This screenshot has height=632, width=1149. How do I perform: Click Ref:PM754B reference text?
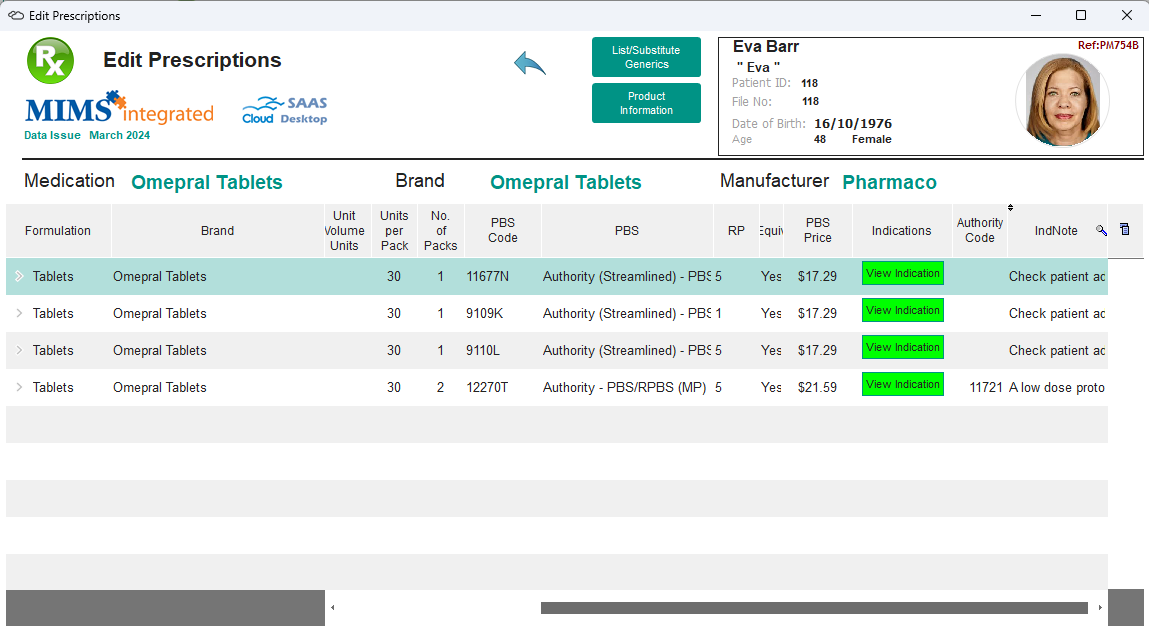point(1108,45)
